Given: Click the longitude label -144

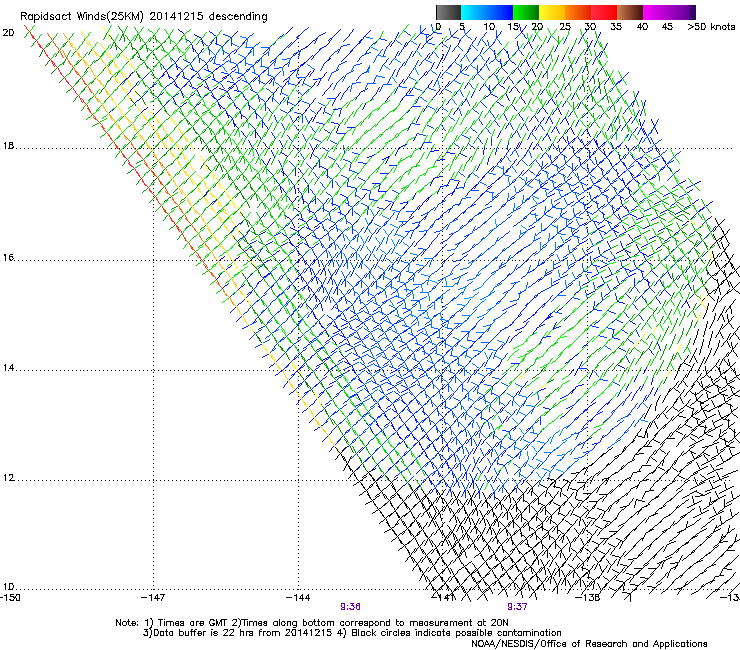Looking at the screenshot, I should click(x=298, y=598).
